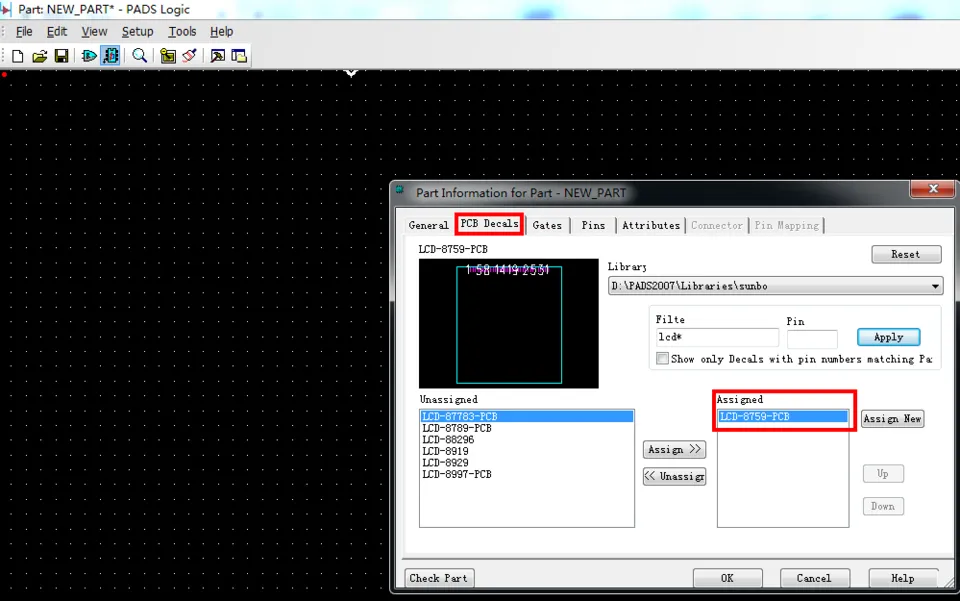
Task: Open the File menu
Action: click(x=24, y=32)
